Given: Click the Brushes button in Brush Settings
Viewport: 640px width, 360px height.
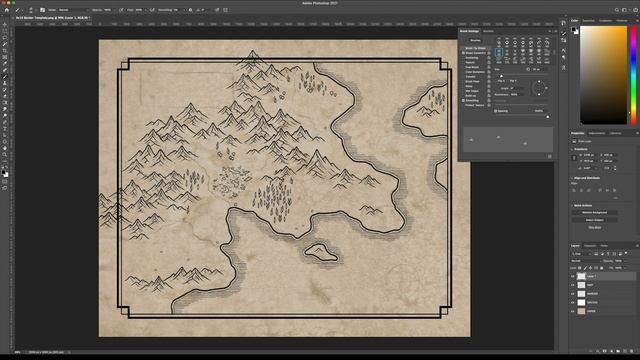Looking at the screenshot, I should [475, 40].
